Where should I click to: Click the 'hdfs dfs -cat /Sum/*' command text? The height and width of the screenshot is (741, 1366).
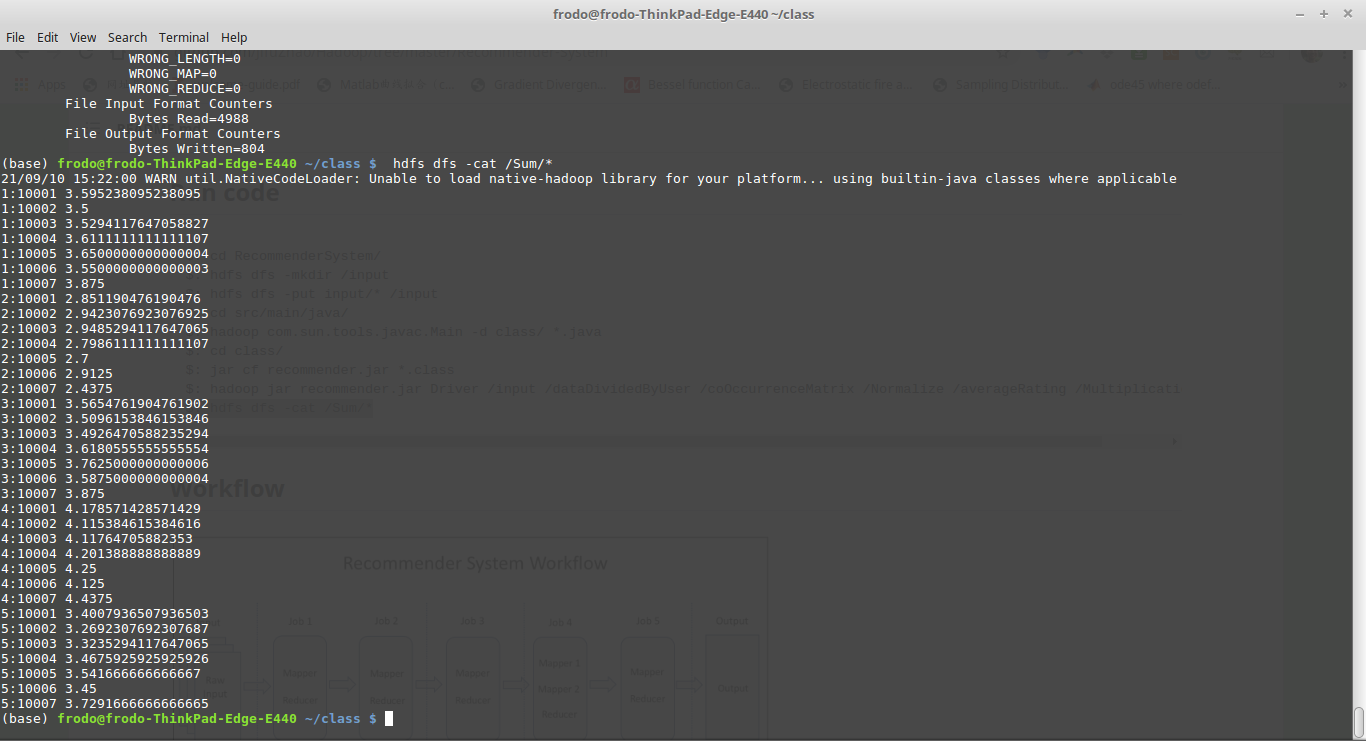pos(472,164)
